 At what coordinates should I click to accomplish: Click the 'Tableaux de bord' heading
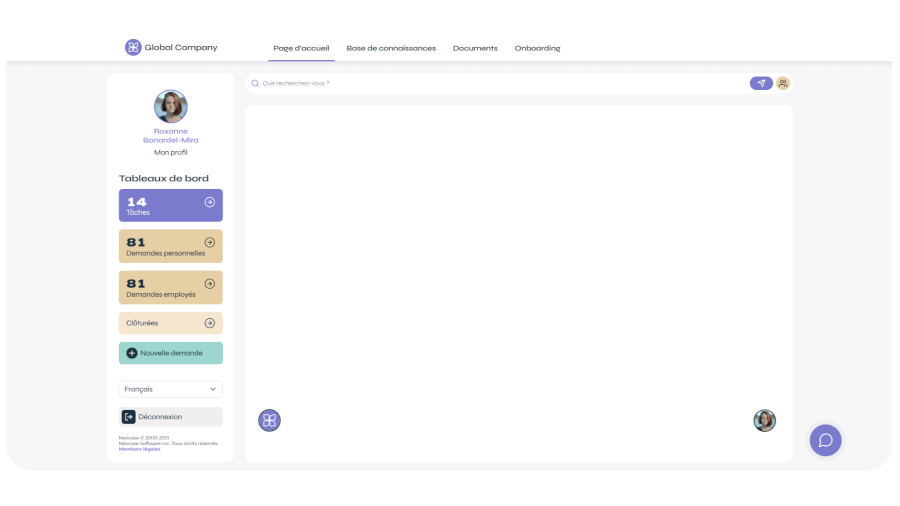(164, 178)
